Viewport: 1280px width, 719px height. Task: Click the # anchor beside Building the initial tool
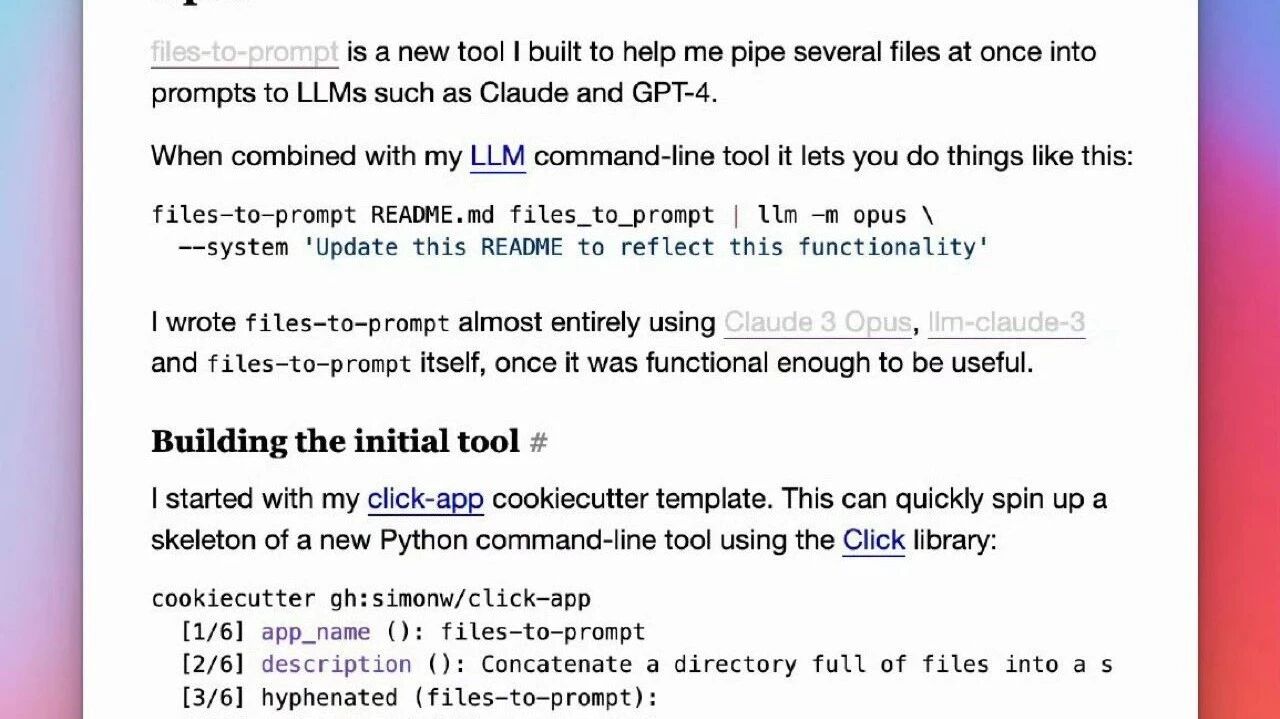tap(538, 442)
